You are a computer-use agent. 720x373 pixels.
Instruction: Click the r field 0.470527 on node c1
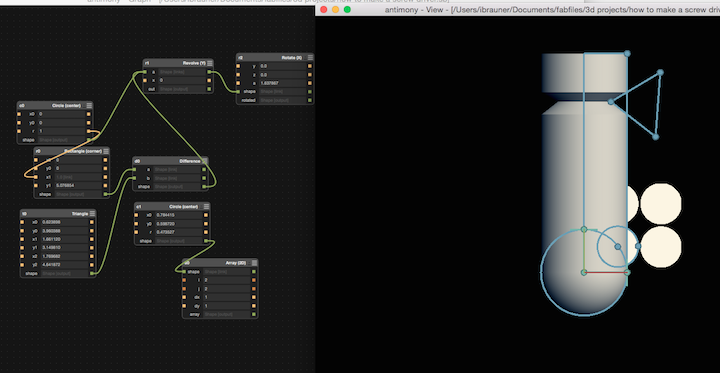pyautogui.click(x=179, y=232)
